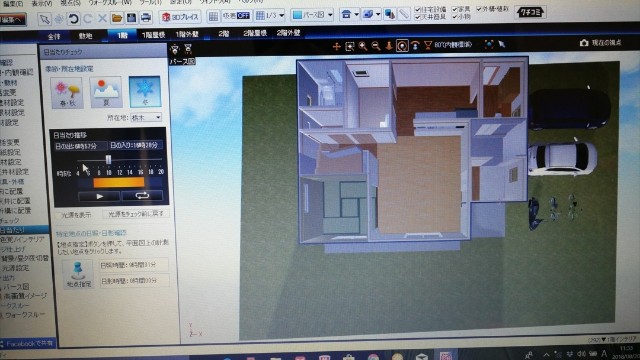
Task: Click the ruler measure icon
Action: (404, 14)
